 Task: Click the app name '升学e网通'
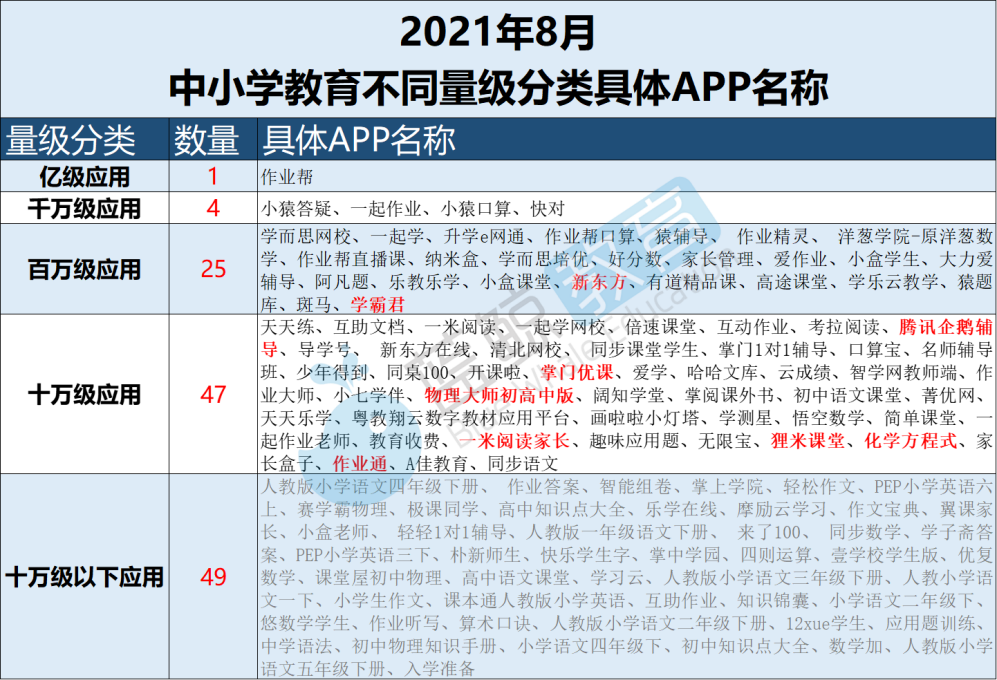click(485, 237)
